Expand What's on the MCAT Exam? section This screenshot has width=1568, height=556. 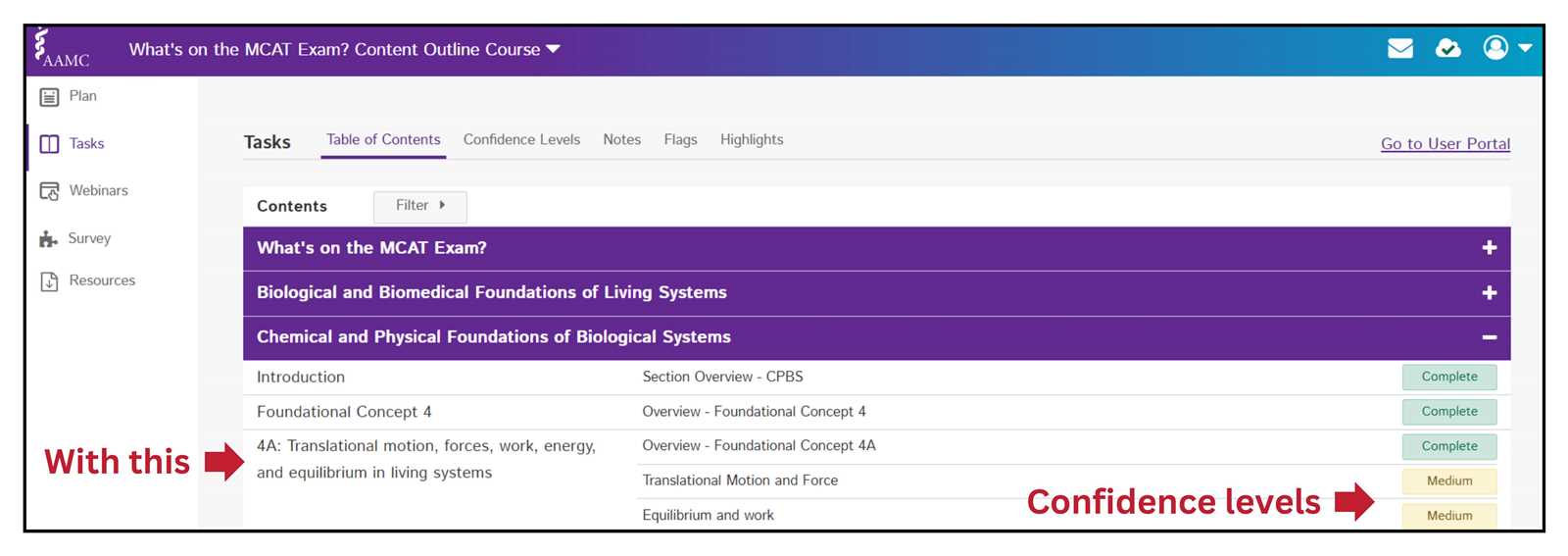point(1489,248)
